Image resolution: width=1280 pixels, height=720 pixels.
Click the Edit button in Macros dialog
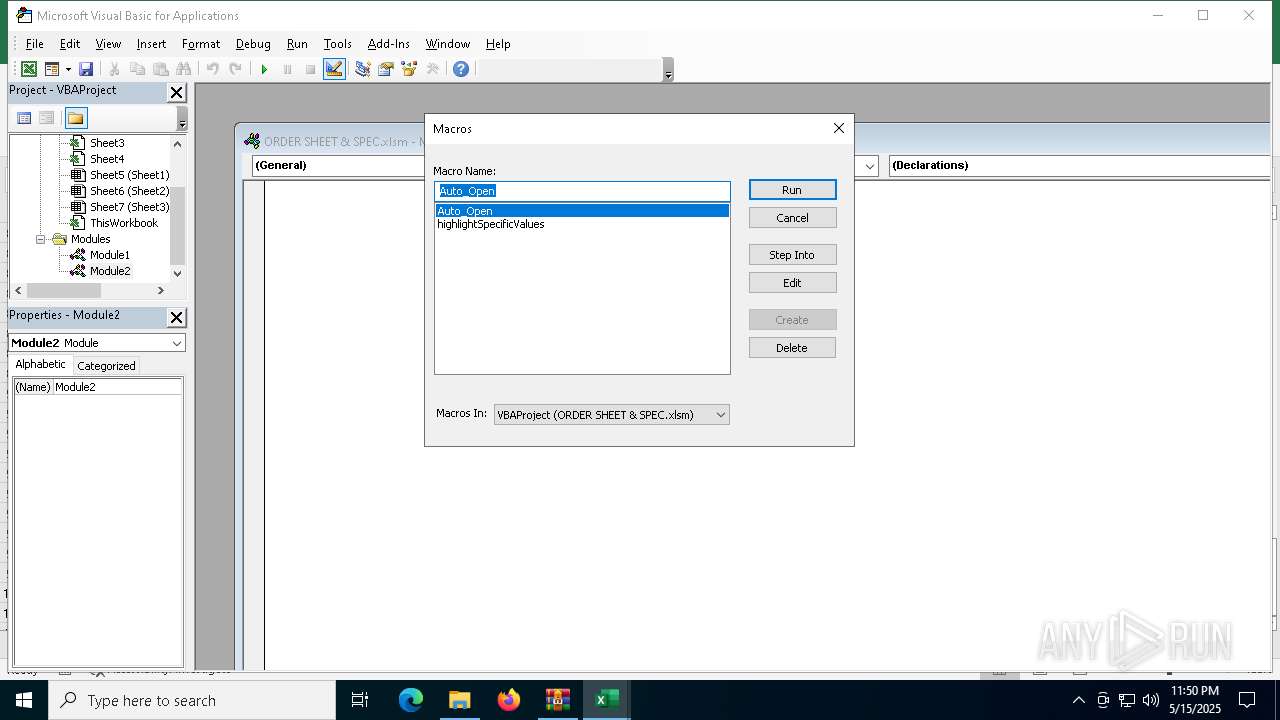792,283
